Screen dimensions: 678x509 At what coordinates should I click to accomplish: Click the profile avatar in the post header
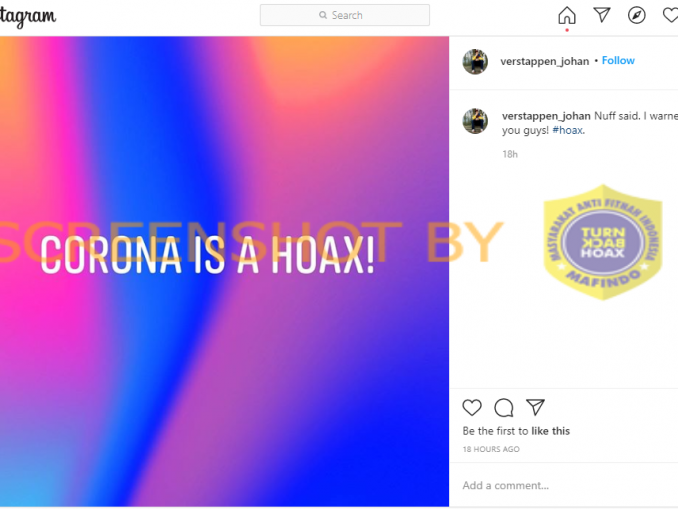pyautogui.click(x=475, y=61)
